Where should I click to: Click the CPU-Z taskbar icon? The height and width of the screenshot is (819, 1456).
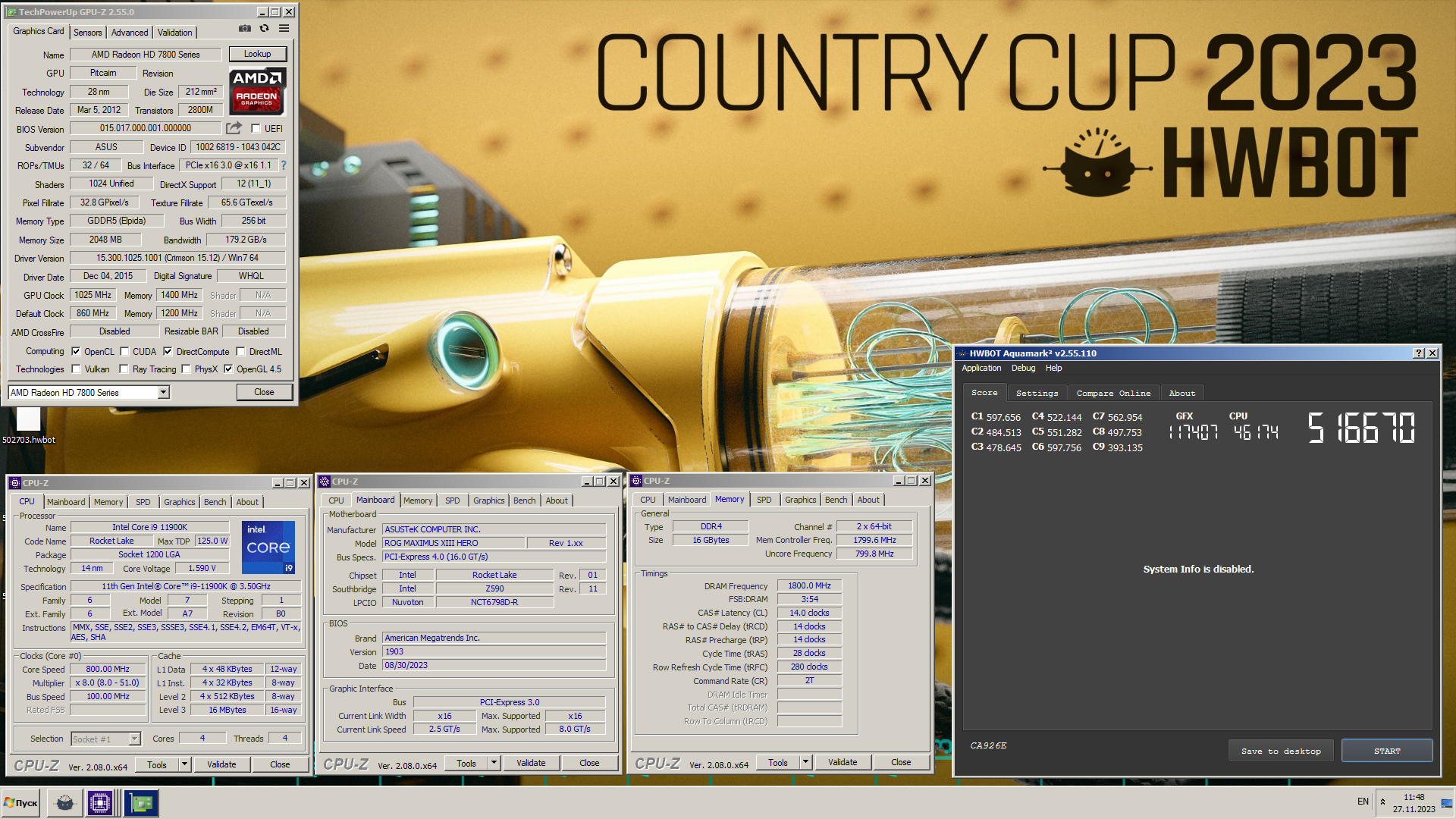point(100,802)
